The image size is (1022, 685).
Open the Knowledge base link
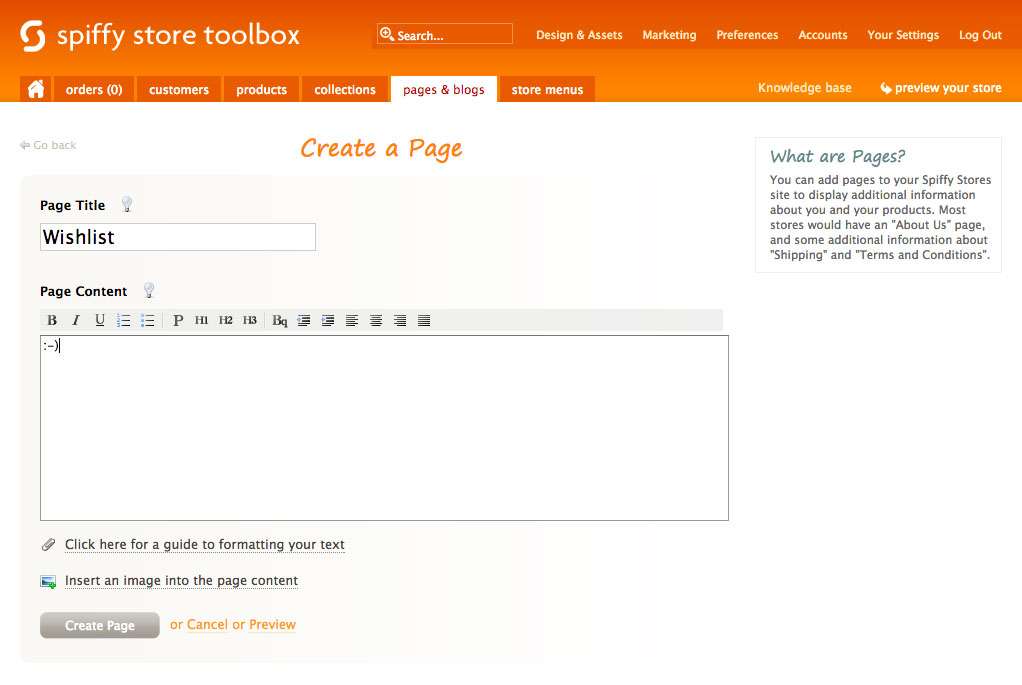pyautogui.click(x=804, y=88)
